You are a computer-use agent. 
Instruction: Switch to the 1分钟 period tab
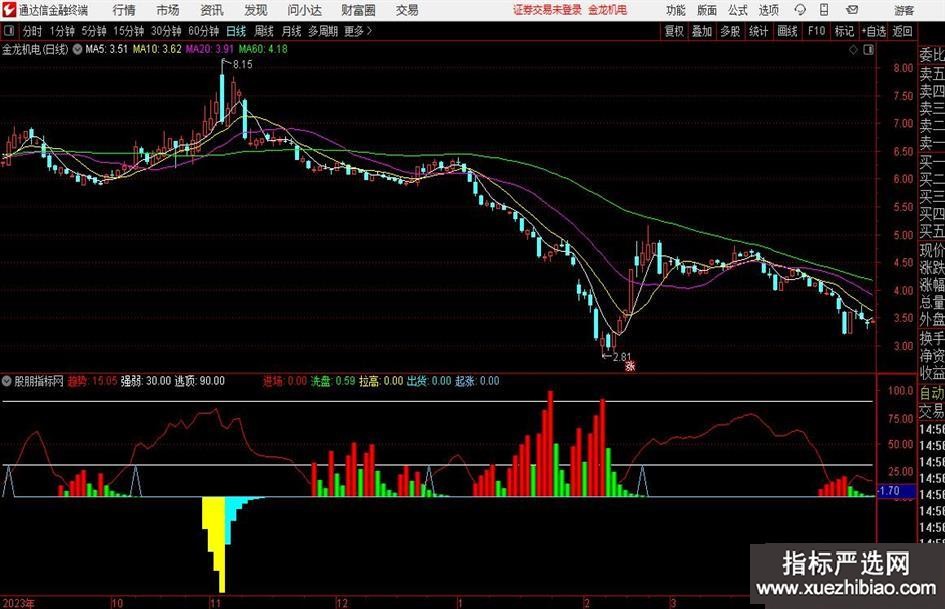[x=62, y=31]
